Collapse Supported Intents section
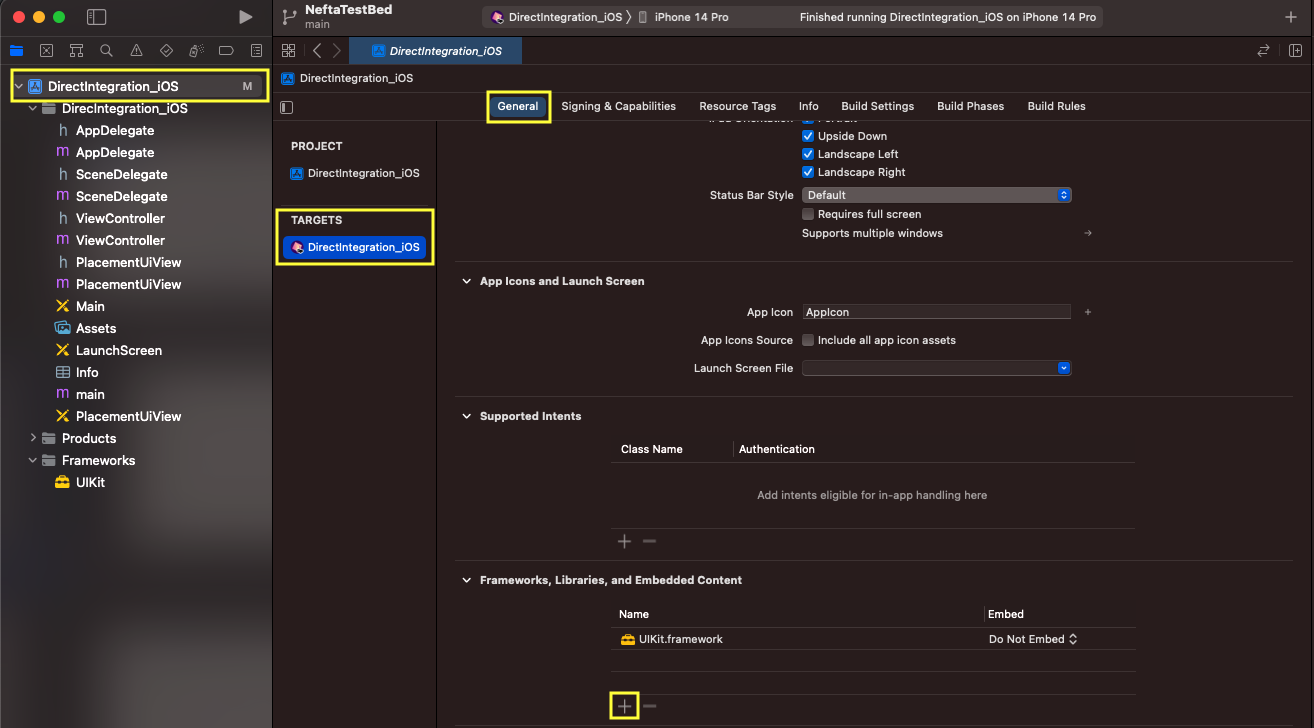1314x728 pixels. pyautogui.click(x=466, y=416)
